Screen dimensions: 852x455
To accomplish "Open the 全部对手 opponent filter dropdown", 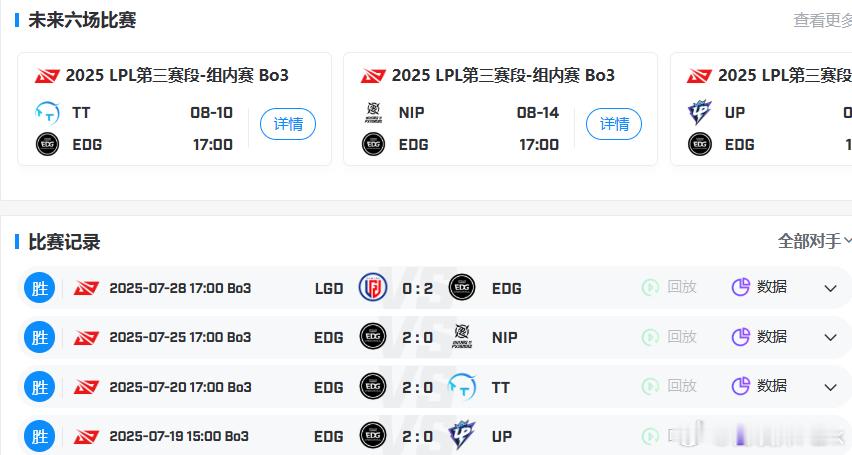I will point(815,241).
